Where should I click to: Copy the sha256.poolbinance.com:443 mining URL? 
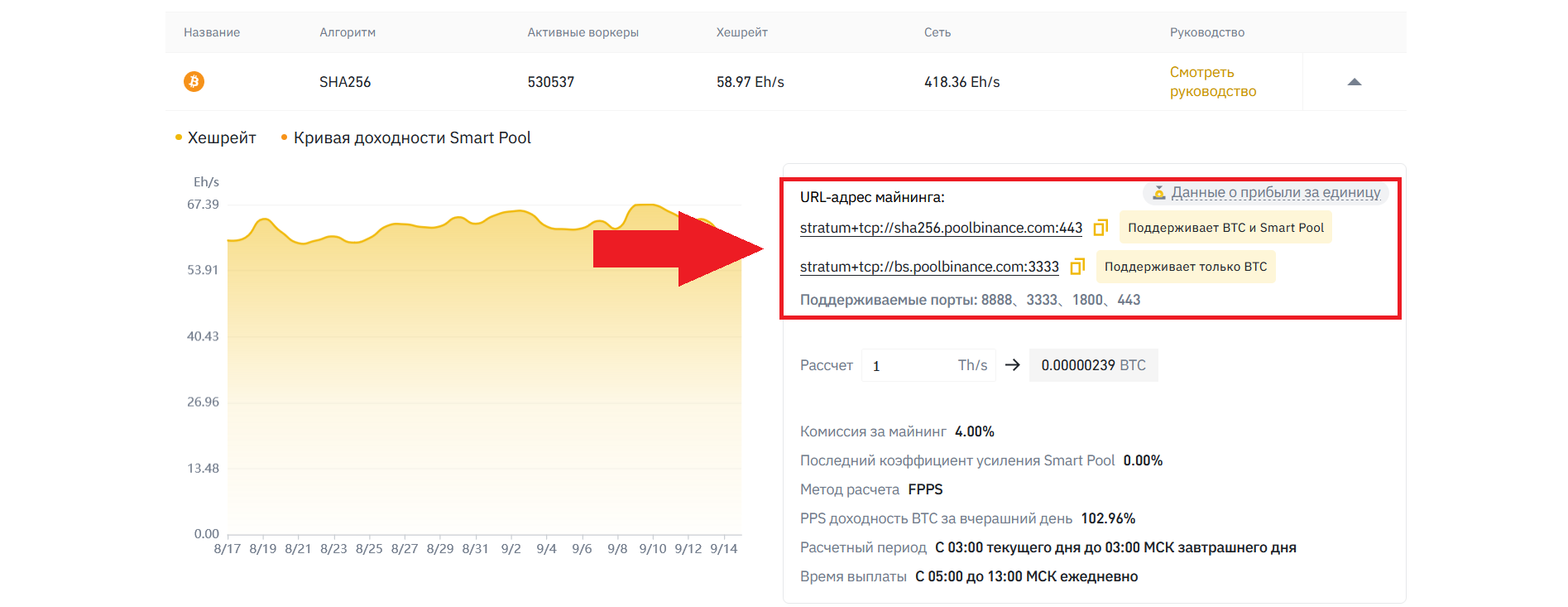pyautogui.click(x=1100, y=228)
